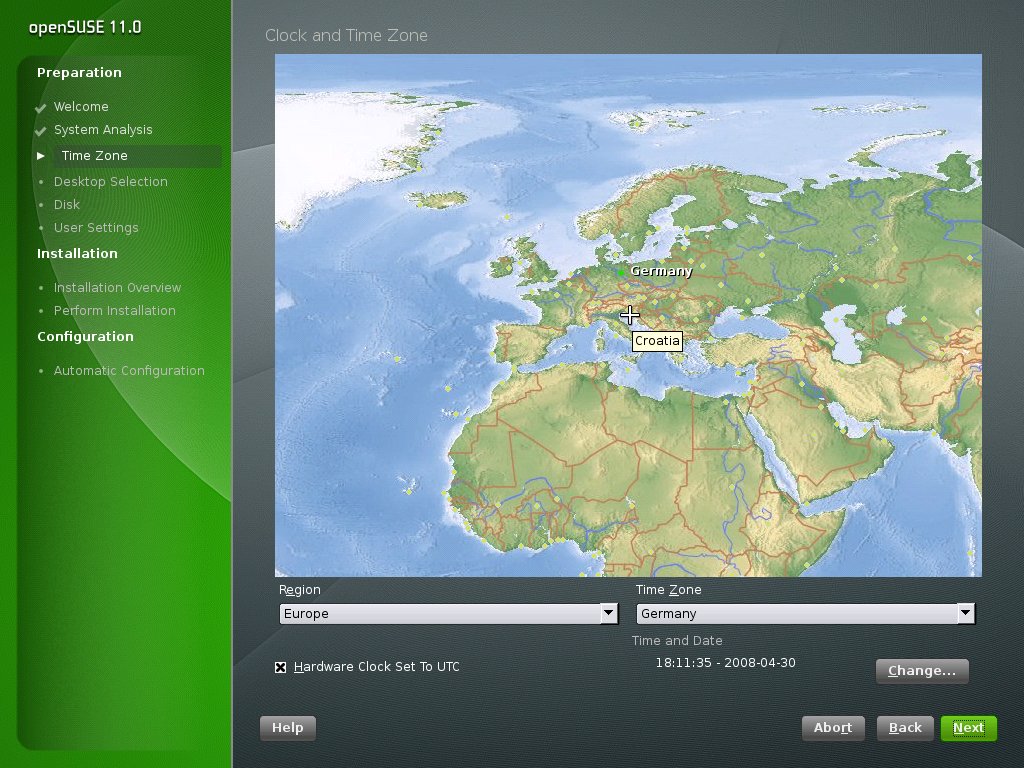
Task: Click the Iceland island on the map
Action: (x=438, y=199)
